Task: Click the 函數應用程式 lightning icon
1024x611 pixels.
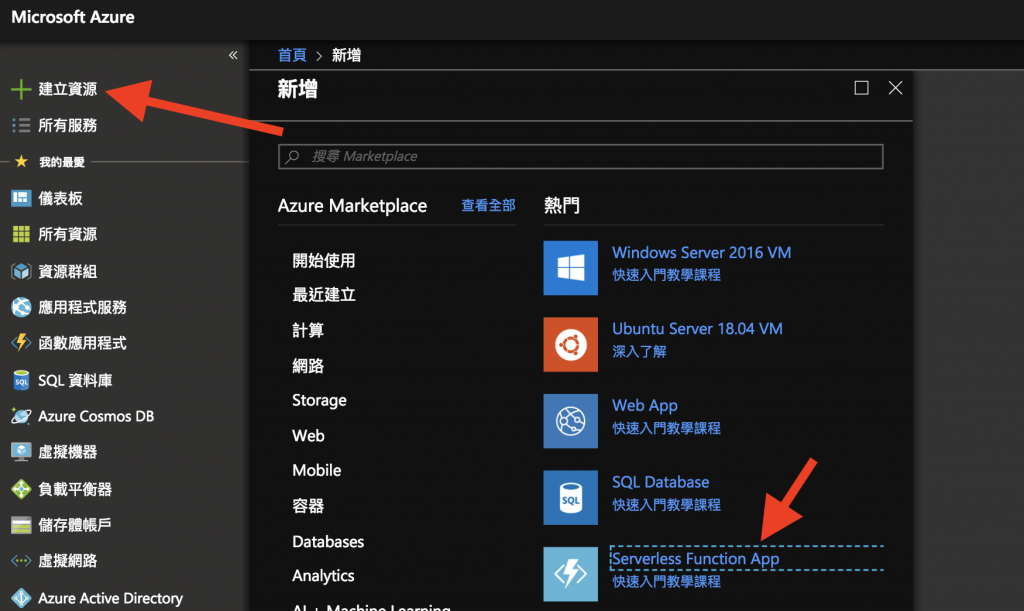Action: click(x=21, y=343)
